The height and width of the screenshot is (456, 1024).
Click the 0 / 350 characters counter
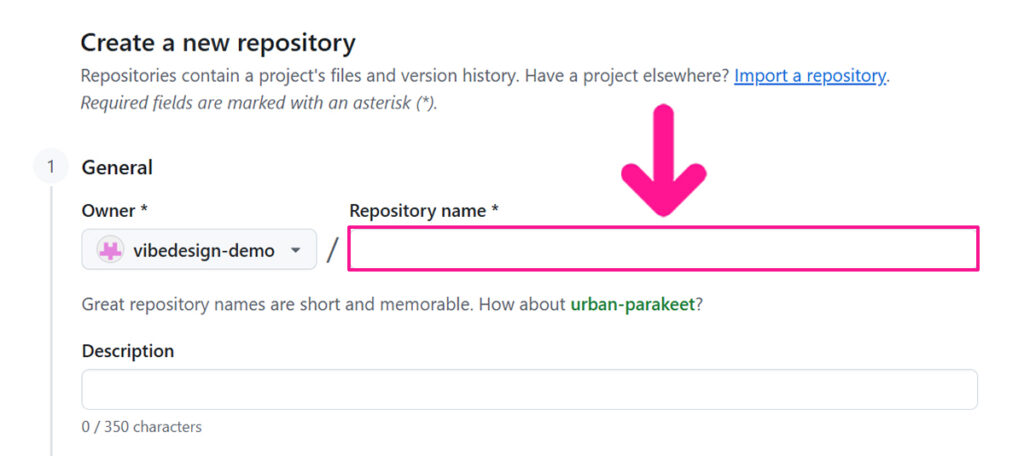coord(141,427)
